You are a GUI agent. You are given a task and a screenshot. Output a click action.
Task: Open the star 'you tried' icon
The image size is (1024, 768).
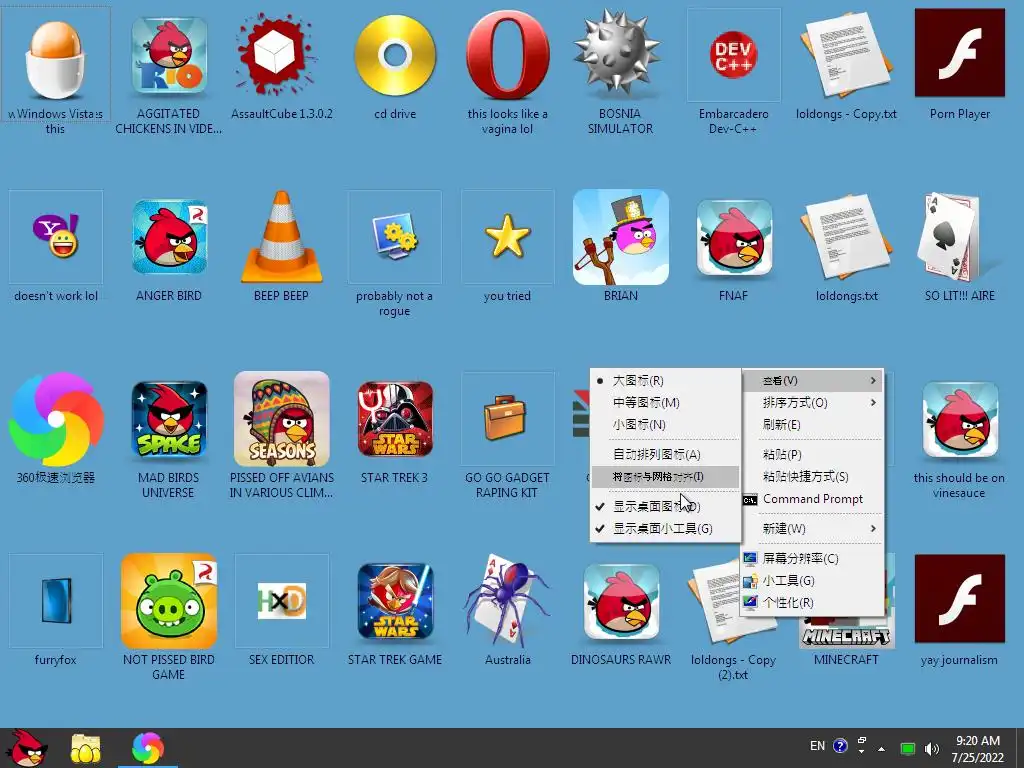coord(507,236)
